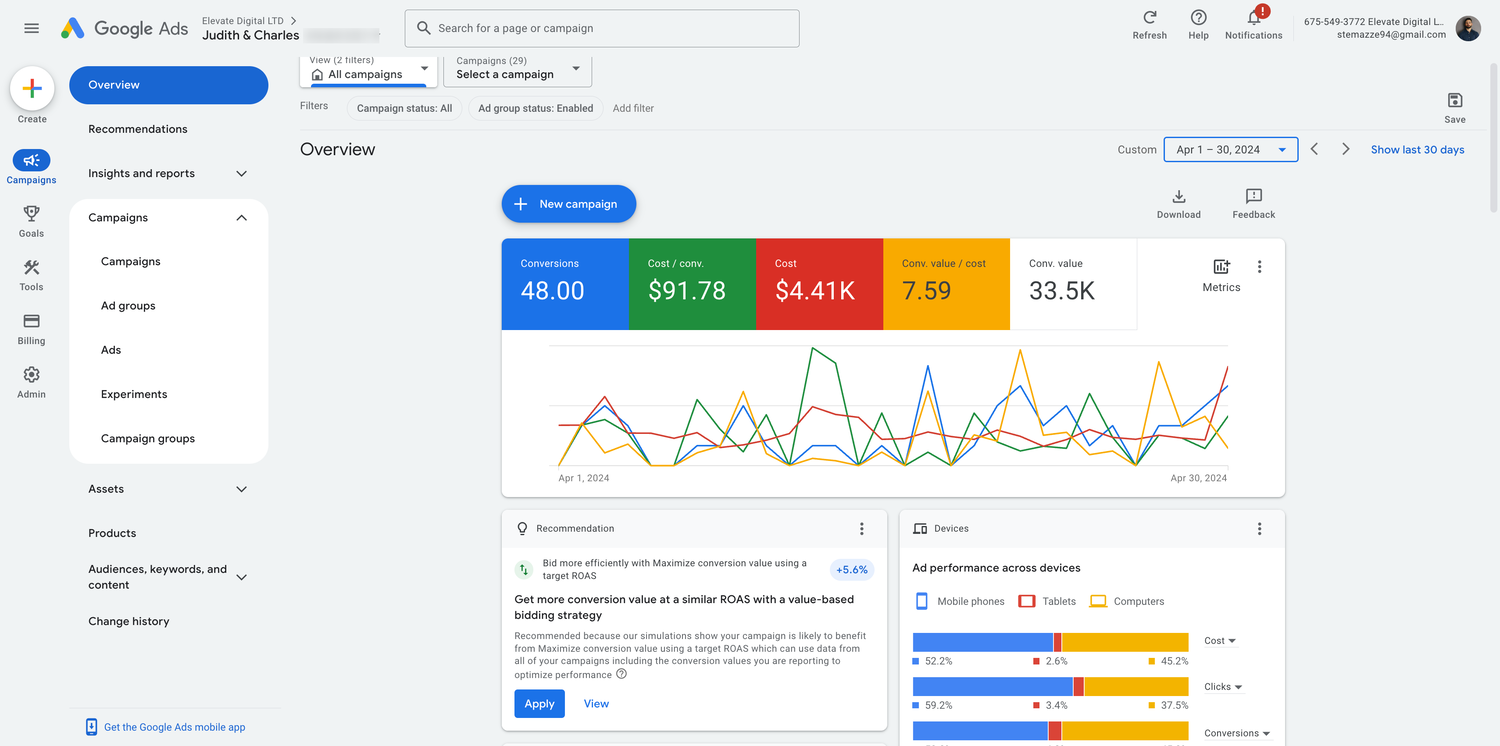Open the Cost metric dropdown in Devices
The image size is (1500, 746).
click(1220, 641)
